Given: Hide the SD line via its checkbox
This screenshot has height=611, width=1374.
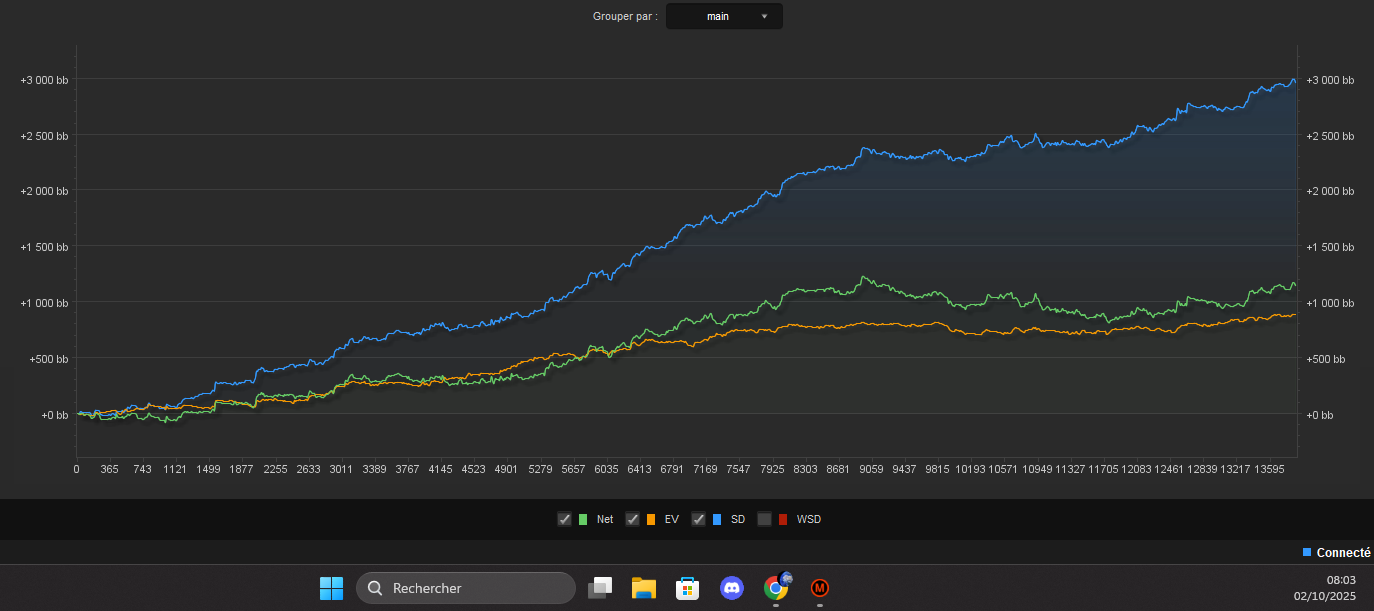Looking at the screenshot, I should coord(698,519).
